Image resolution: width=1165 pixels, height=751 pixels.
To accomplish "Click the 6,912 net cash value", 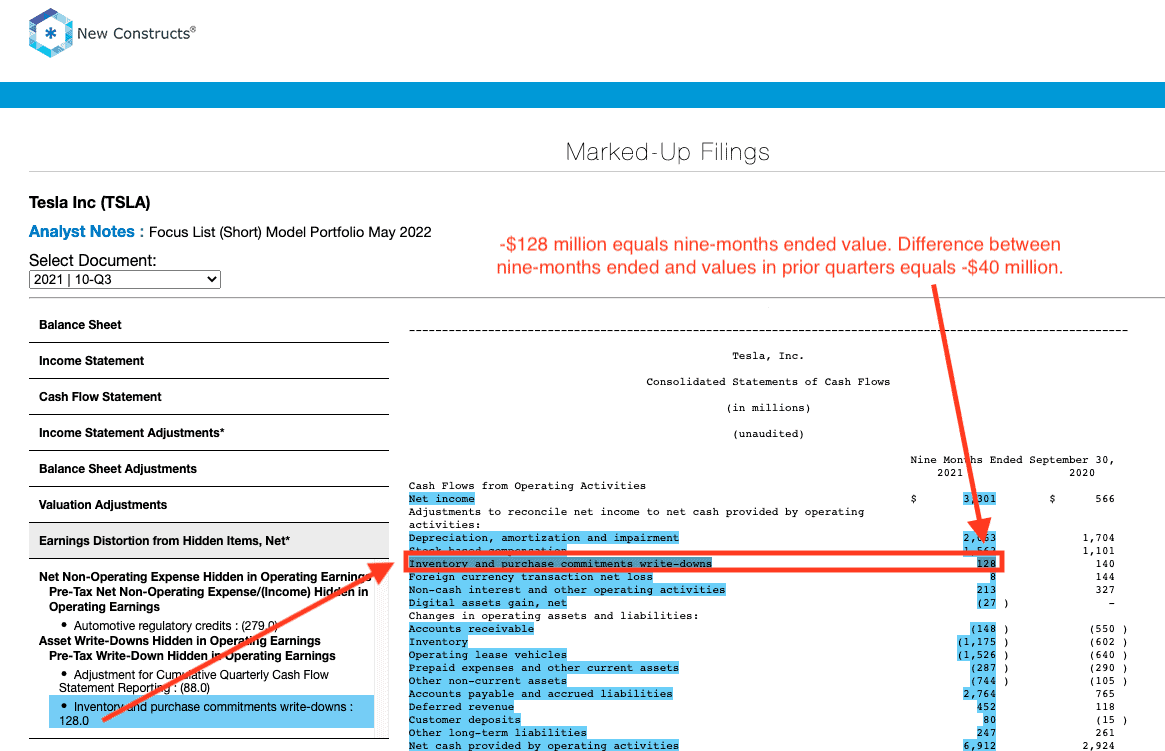I will tap(979, 745).
